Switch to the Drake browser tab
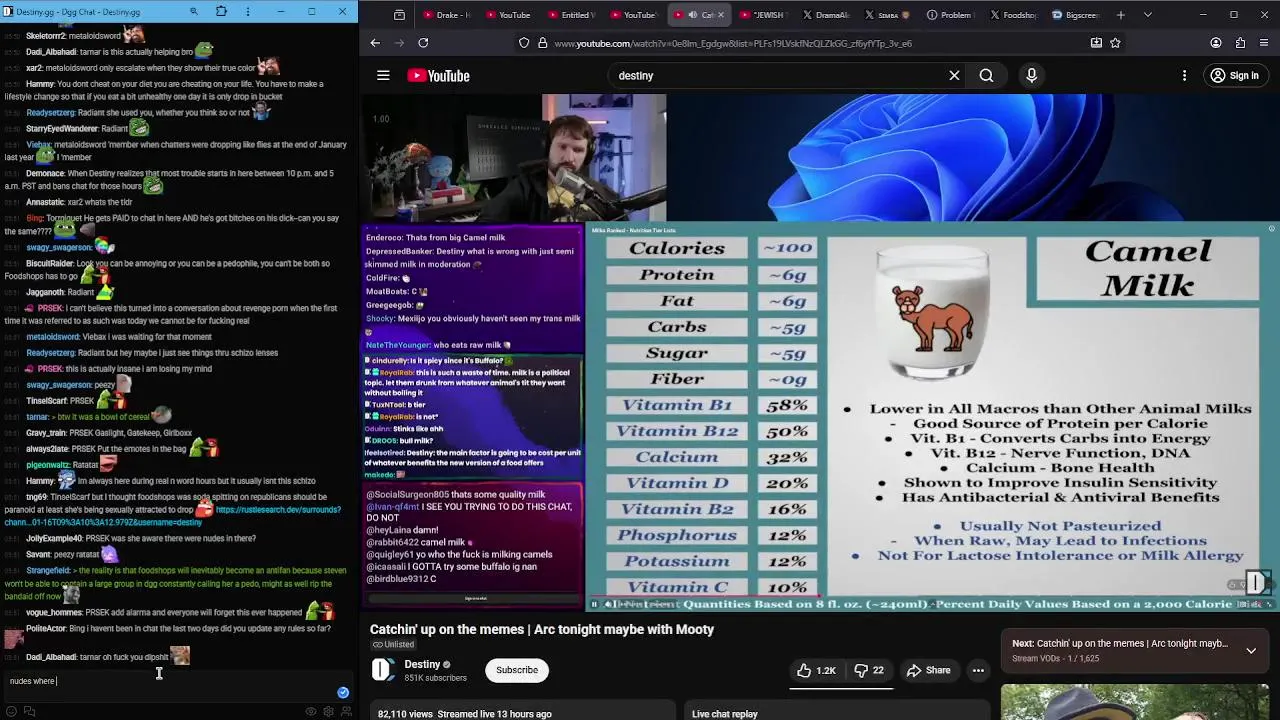Image resolution: width=1280 pixels, height=720 pixels. (x=445, y=15)
